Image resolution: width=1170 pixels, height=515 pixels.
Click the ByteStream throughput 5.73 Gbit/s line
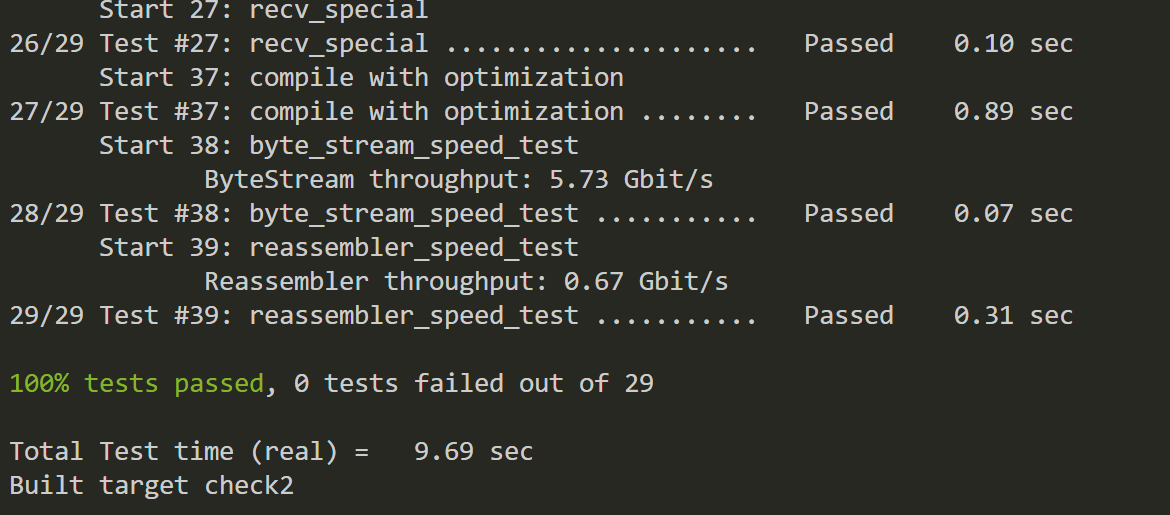point(458,180)
